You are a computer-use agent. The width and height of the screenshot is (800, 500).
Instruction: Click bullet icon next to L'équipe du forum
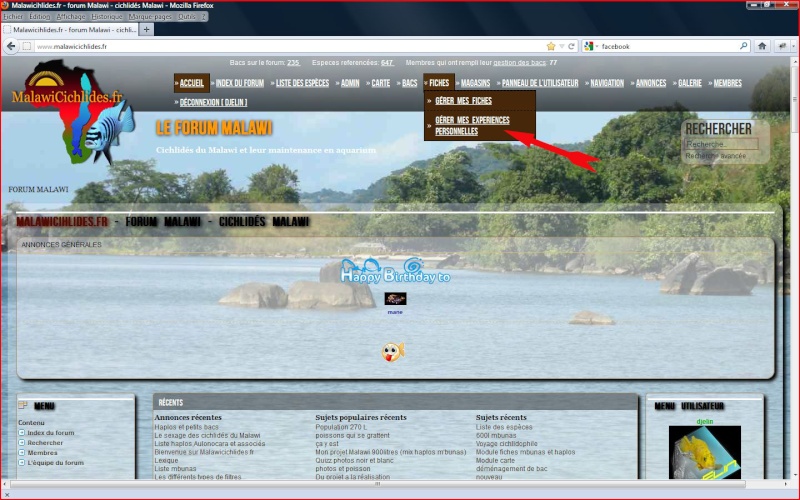coord(21,463)
